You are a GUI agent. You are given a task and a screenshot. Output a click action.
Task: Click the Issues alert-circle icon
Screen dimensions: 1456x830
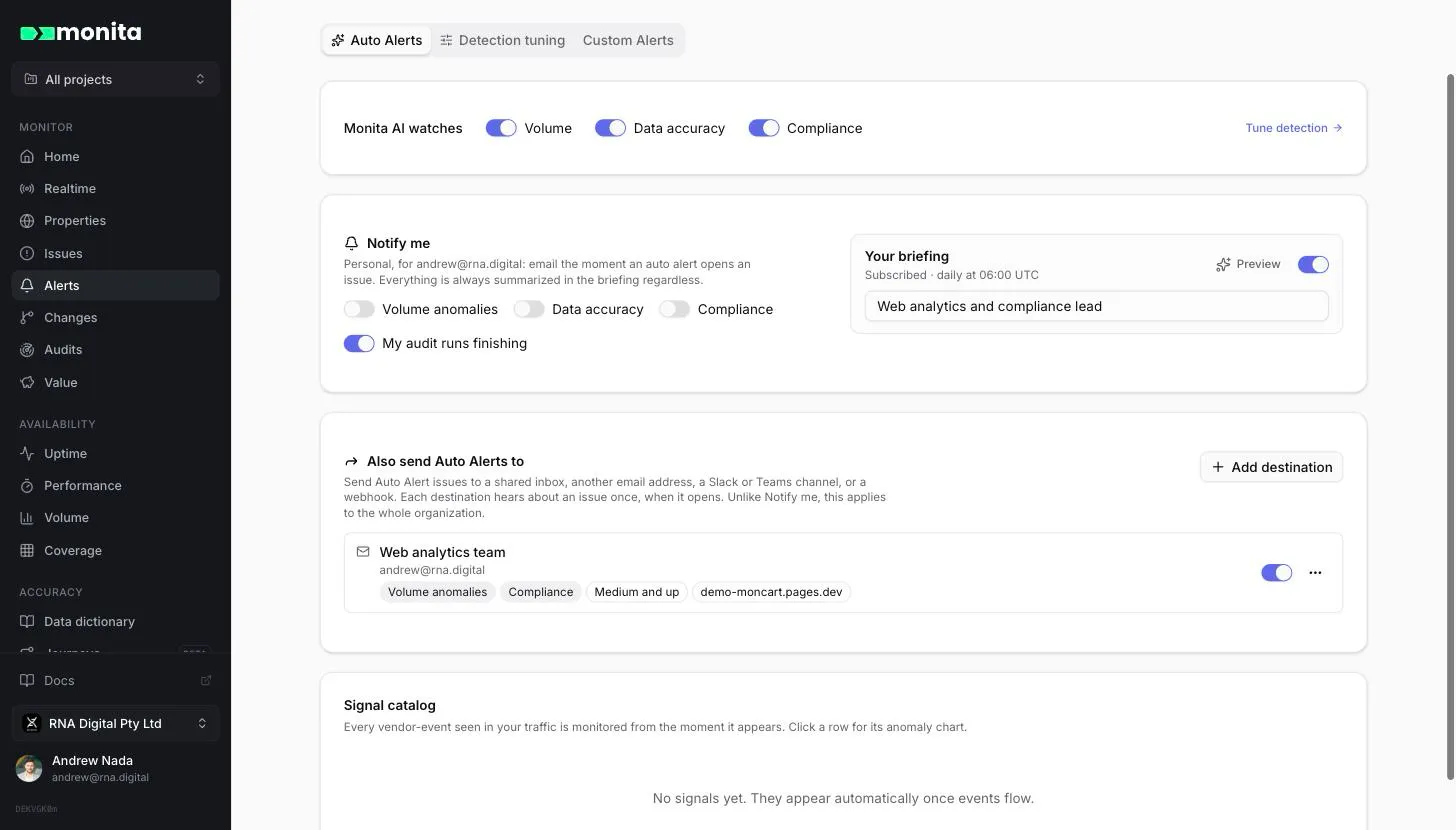[27, 254]
